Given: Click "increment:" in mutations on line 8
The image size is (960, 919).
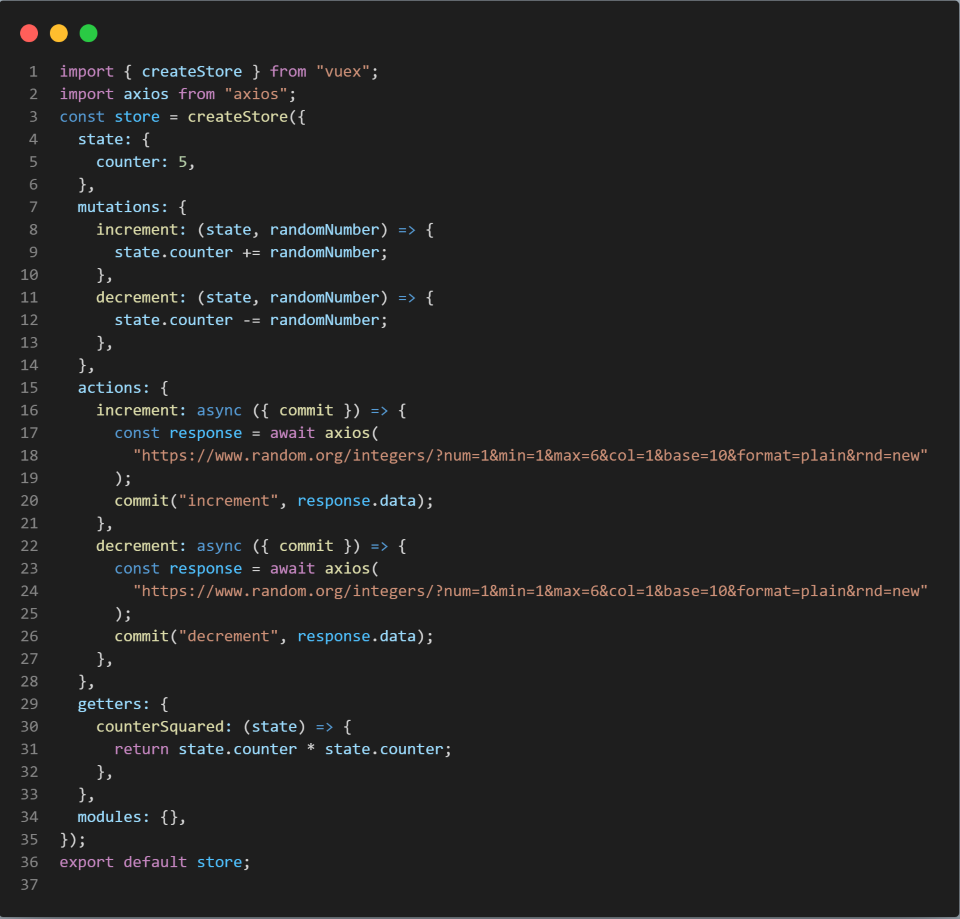Looking at the screenshot, I should [x=141, y=230].
